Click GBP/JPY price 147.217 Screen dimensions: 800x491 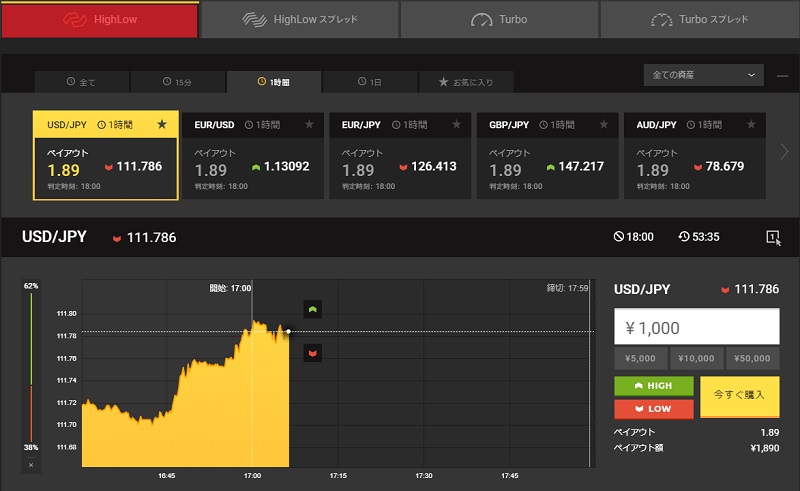tap(581, 166)
